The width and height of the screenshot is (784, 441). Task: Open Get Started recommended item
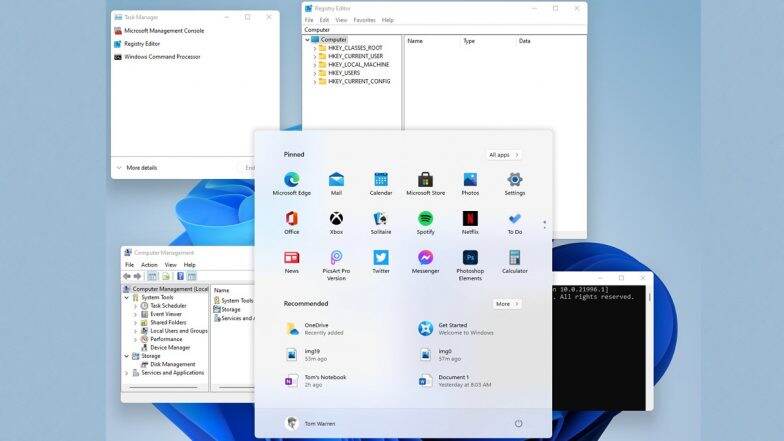[456, 328]
